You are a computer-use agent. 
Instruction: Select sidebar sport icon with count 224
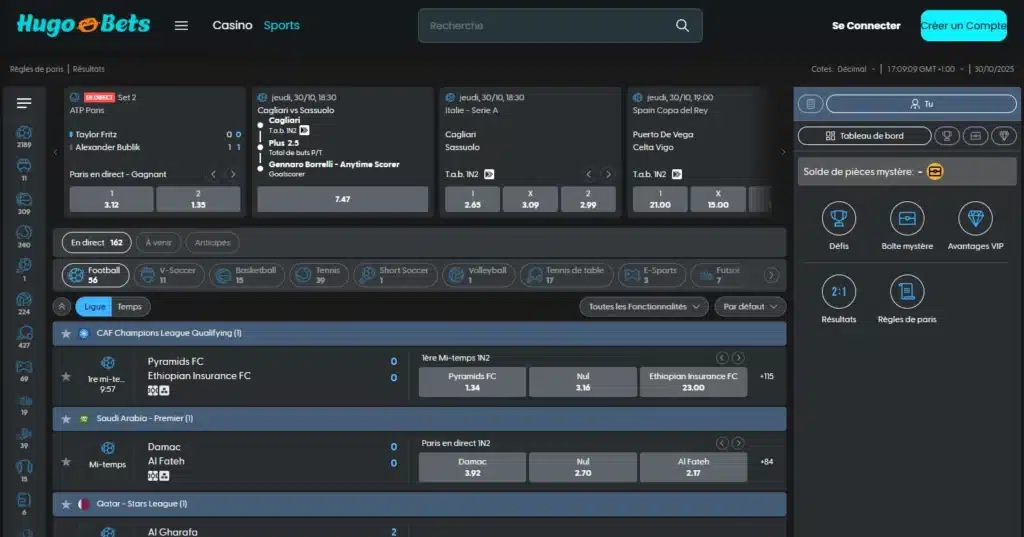[x=24, y=304]
